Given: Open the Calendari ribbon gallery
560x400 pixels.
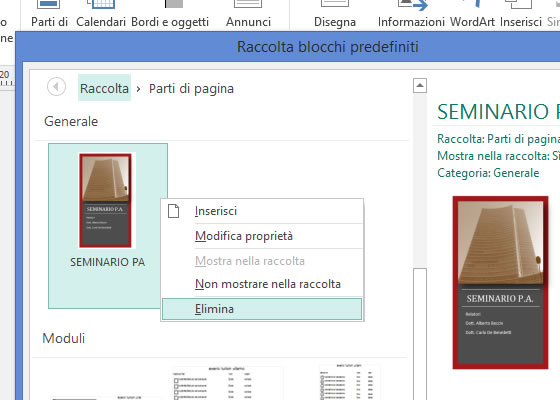Looking at the screenshot, I should 101,14.
